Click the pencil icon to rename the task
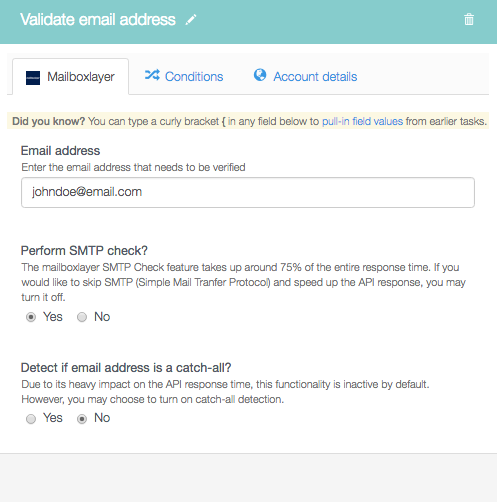The height and width of the screenshot is (502, 497). (191, 20)
